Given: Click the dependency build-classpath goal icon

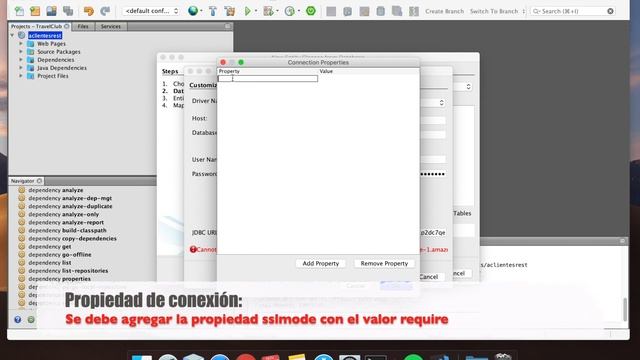Looking at the screenshot, I should (22, 230).
